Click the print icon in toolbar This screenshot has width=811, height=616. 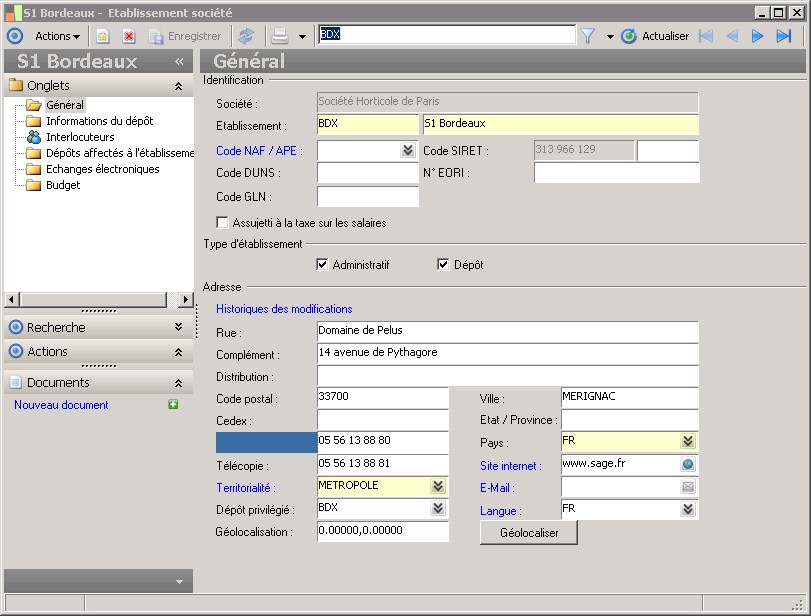point(281,36)
